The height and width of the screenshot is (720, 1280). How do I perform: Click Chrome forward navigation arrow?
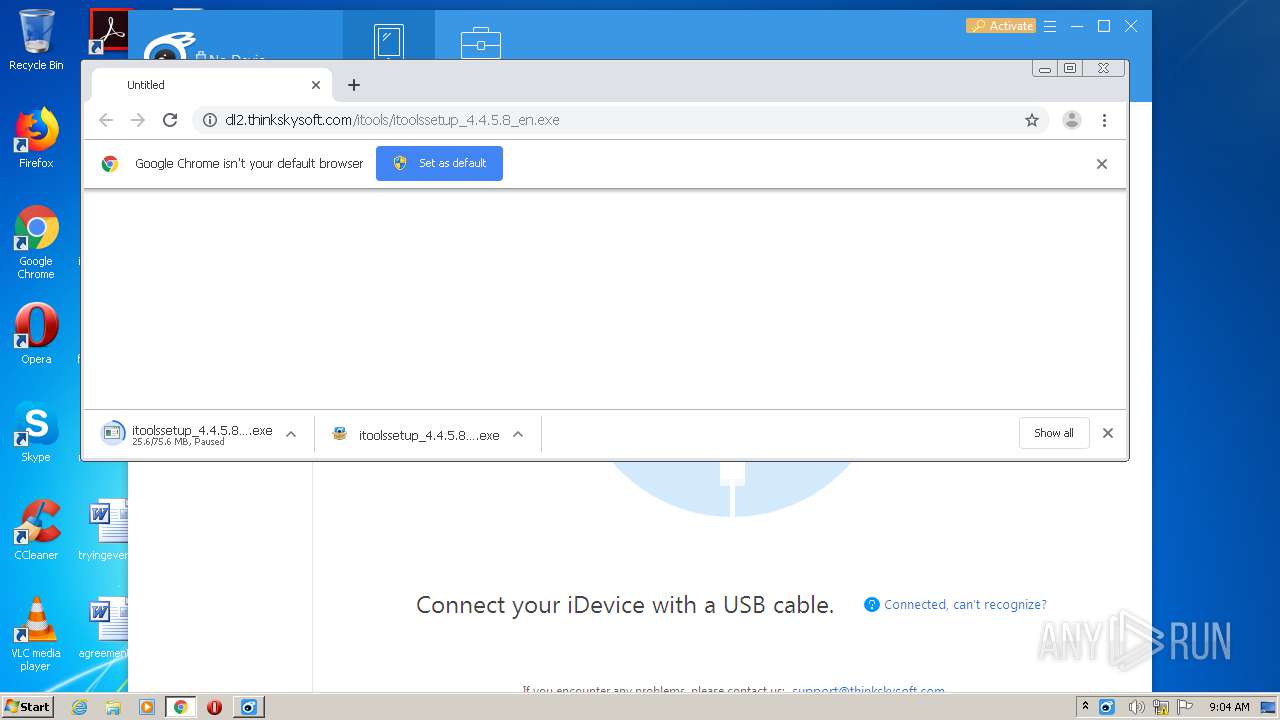tap(138, 120)
